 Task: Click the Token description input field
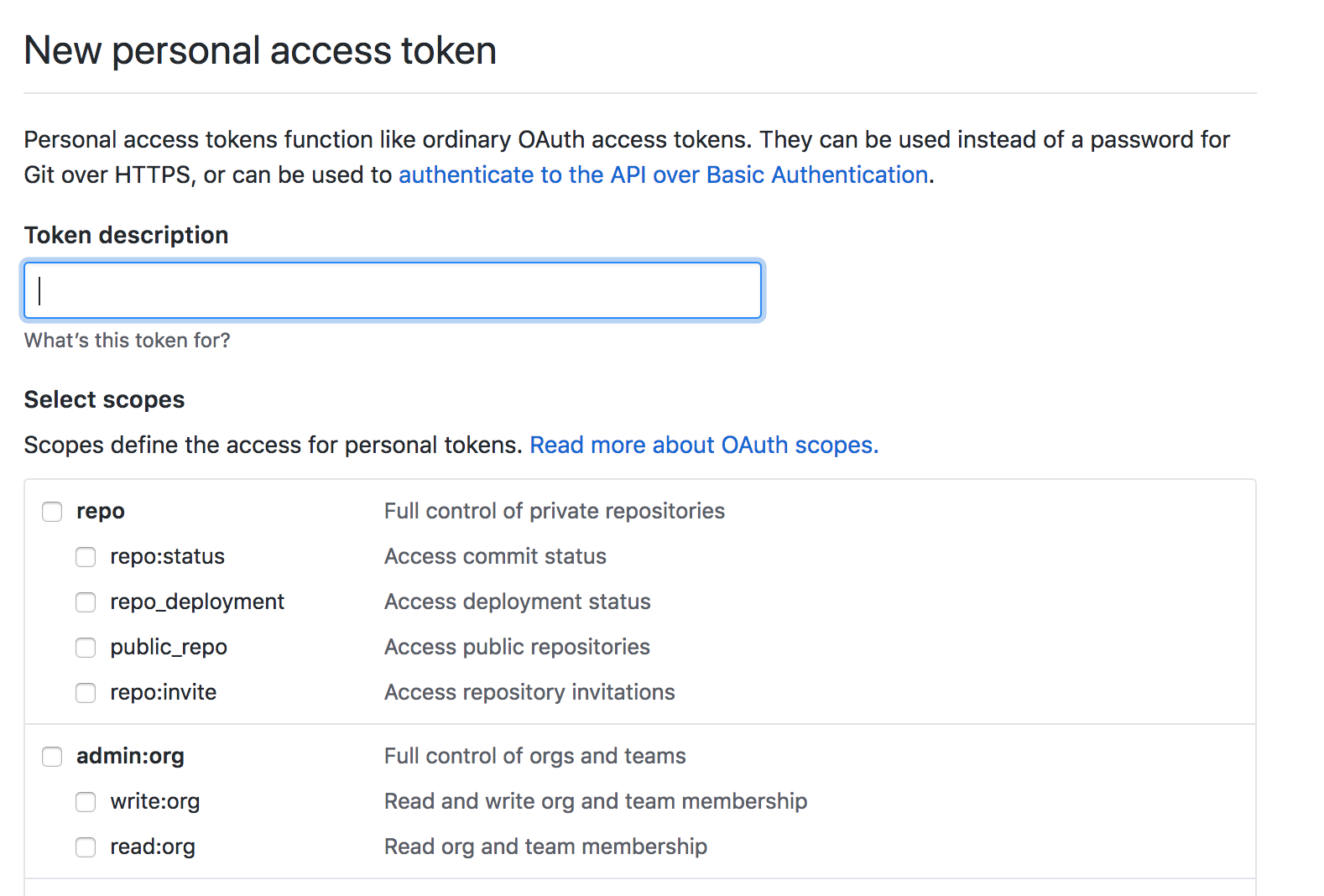click(393, 290)
